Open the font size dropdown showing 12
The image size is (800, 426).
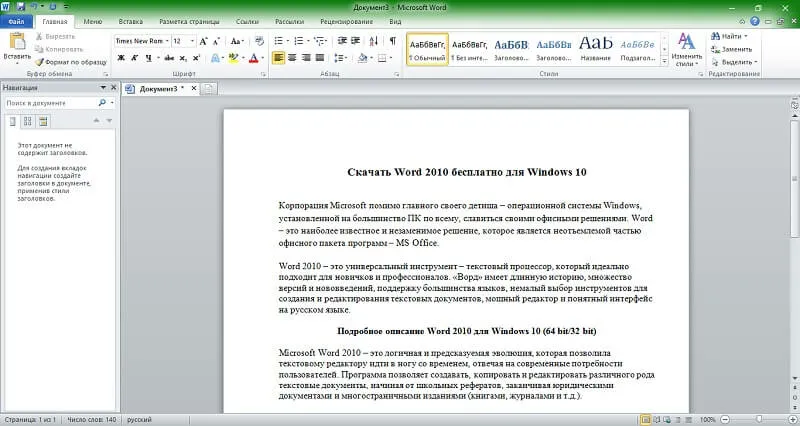190,41
